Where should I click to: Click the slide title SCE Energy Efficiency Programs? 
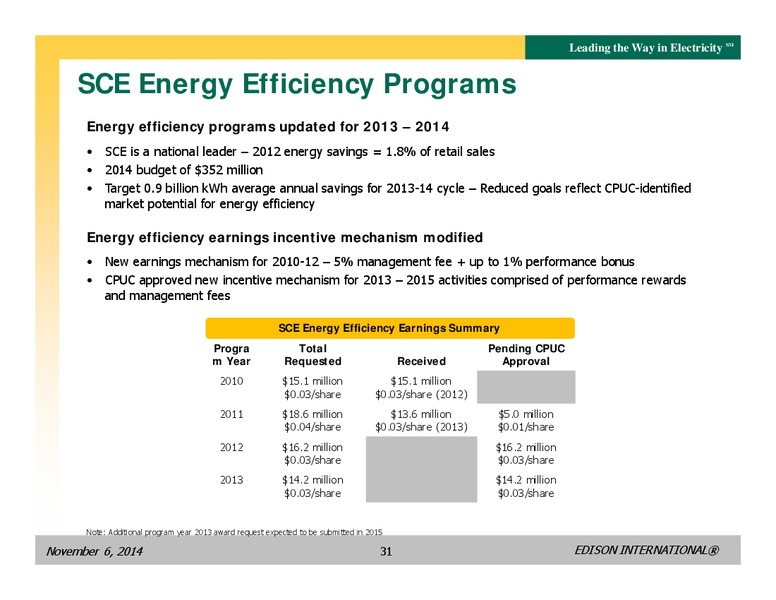pos(297,84)
